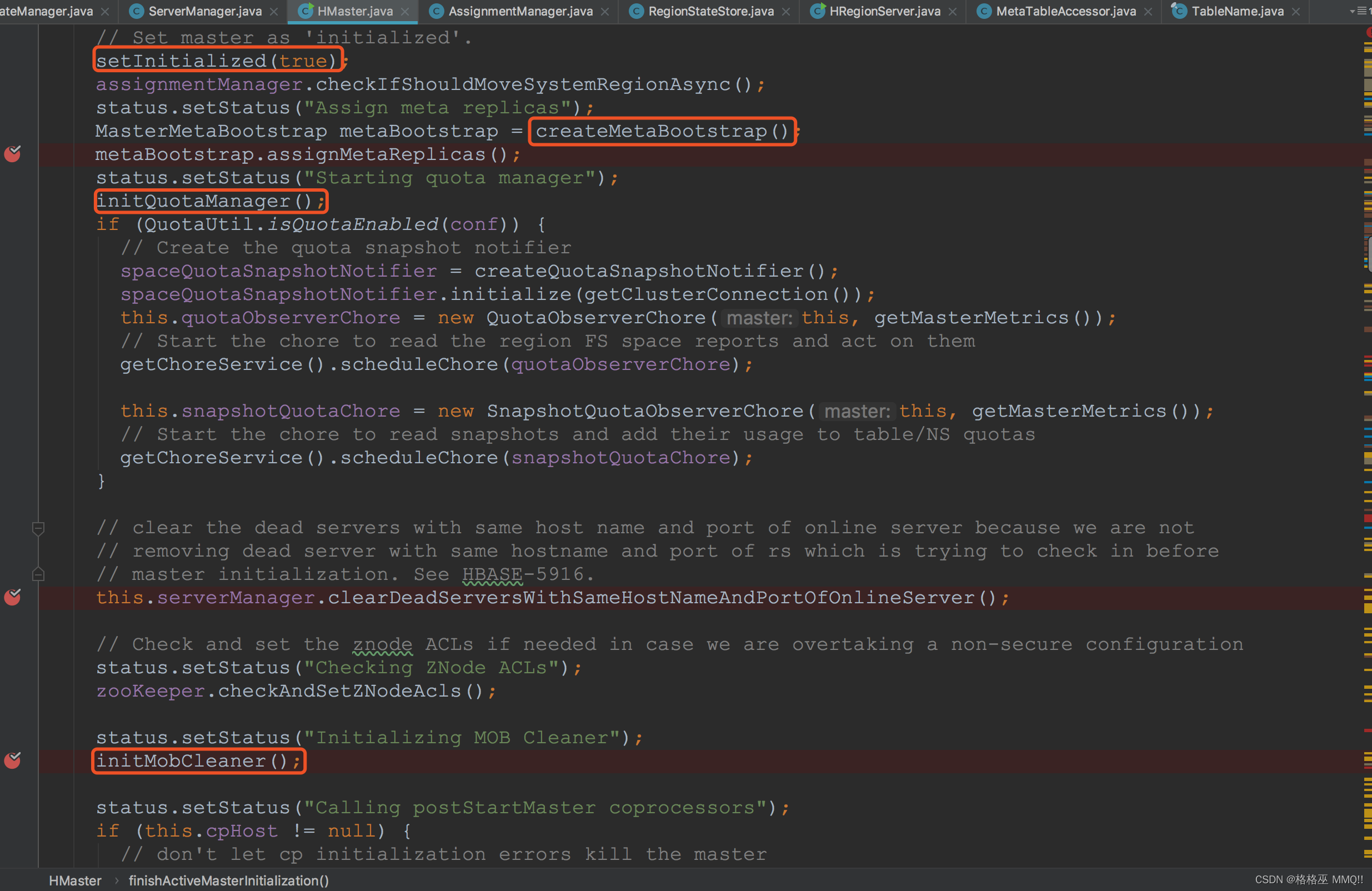Screen dimensions: 1372x891
Task: Close the TableName.java tab
Action: click(x=1296, y=12)
